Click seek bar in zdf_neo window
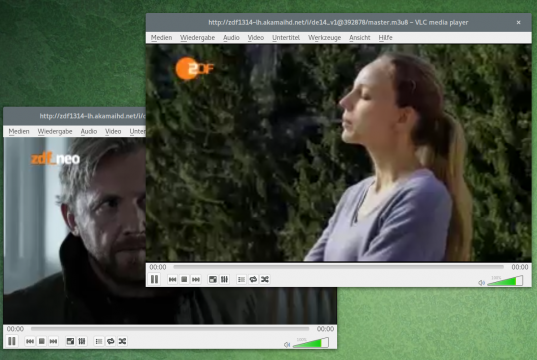Image resolution: width=537 pixels, height=360 pixels. click(170, 329)
